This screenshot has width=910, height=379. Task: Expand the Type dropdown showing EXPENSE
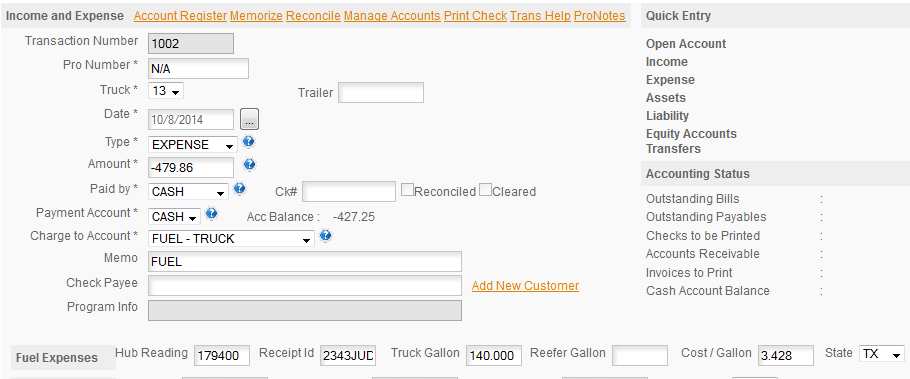(193, 145)
